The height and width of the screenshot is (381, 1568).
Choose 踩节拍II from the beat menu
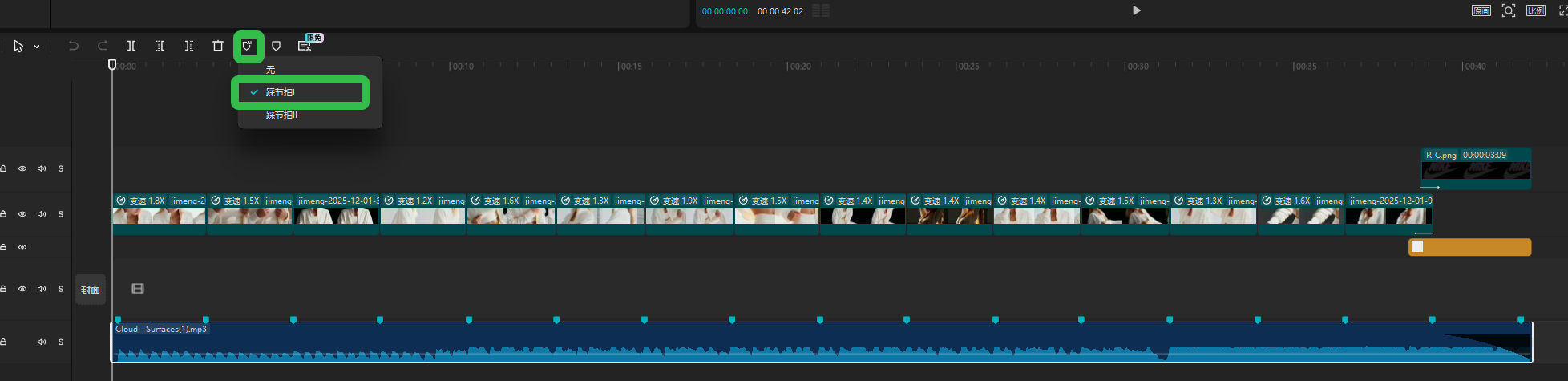pyautogui.click(x=282, y=115)
